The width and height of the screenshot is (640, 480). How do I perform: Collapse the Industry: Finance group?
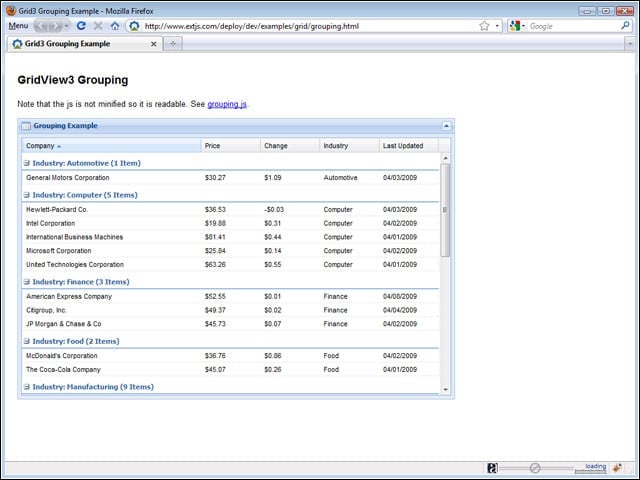(27, 282)
